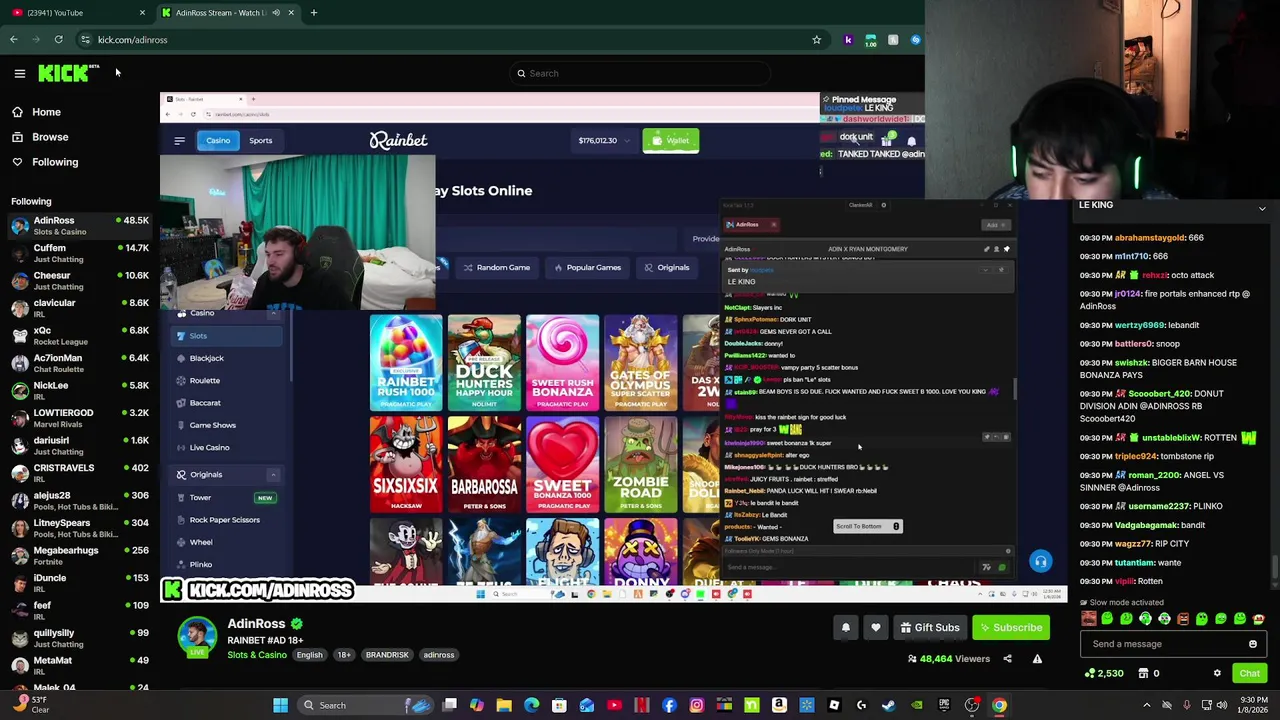
Task: Click the taskbar Search box
Action: pos(365,705)
